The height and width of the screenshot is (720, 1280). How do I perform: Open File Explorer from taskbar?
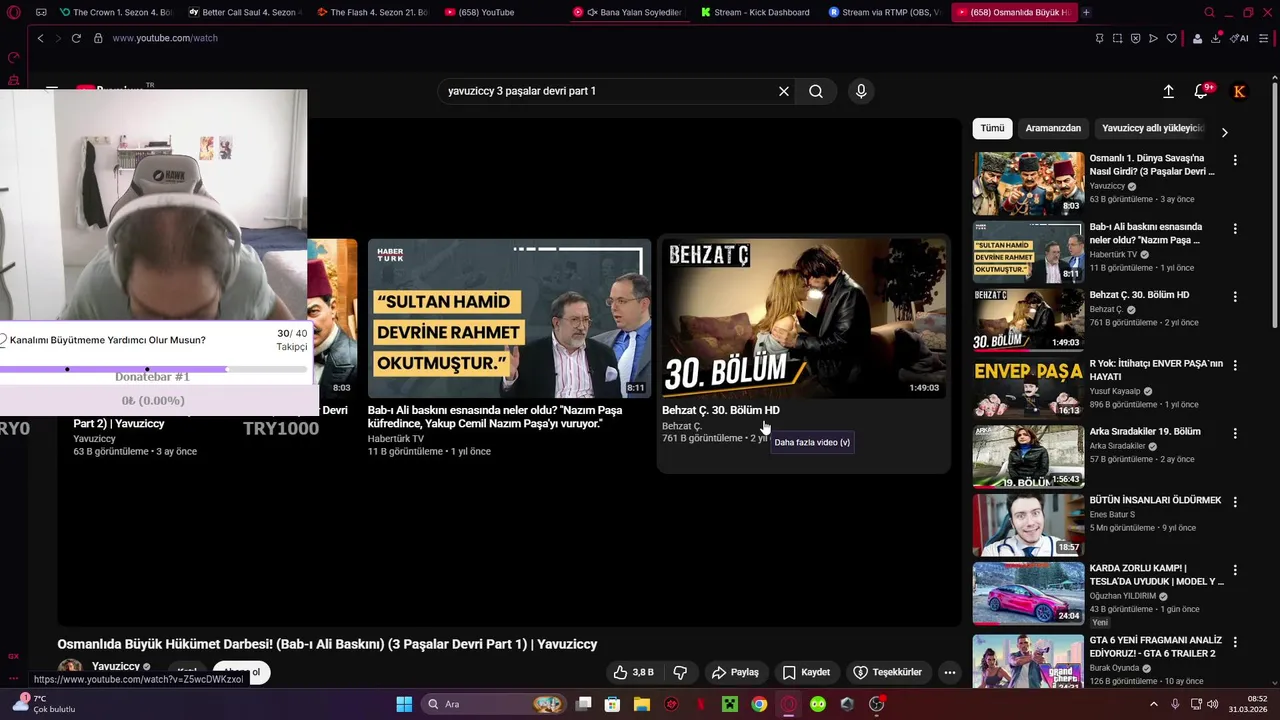(642, 704)
